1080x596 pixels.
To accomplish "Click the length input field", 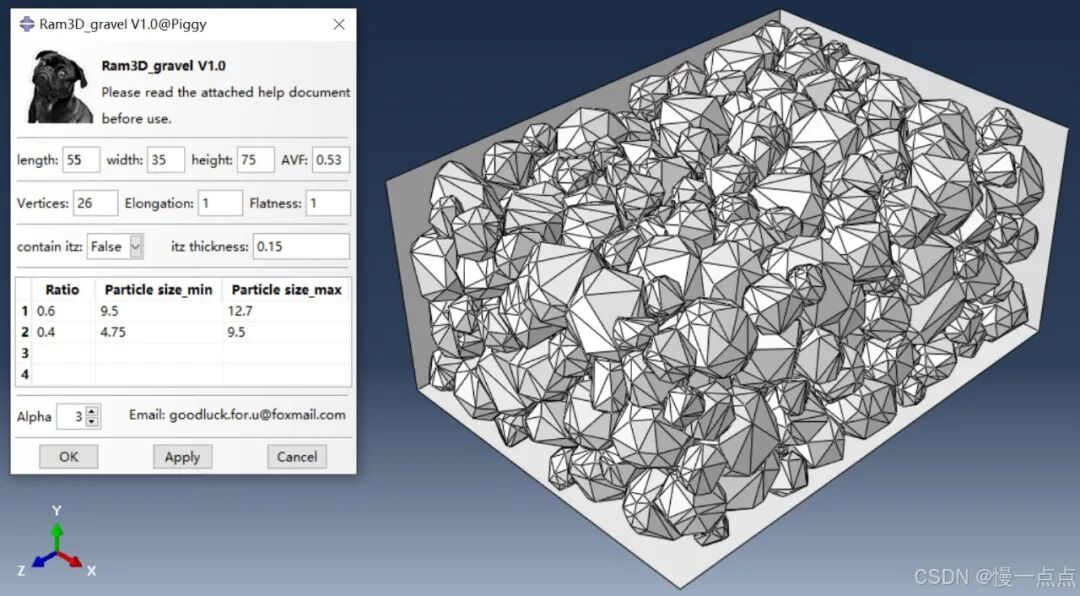I will tap(81, 160).
